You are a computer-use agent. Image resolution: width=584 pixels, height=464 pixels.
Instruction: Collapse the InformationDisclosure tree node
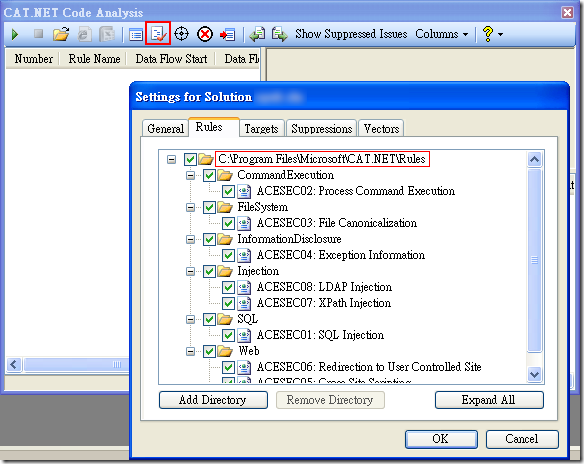click(190, 239)
